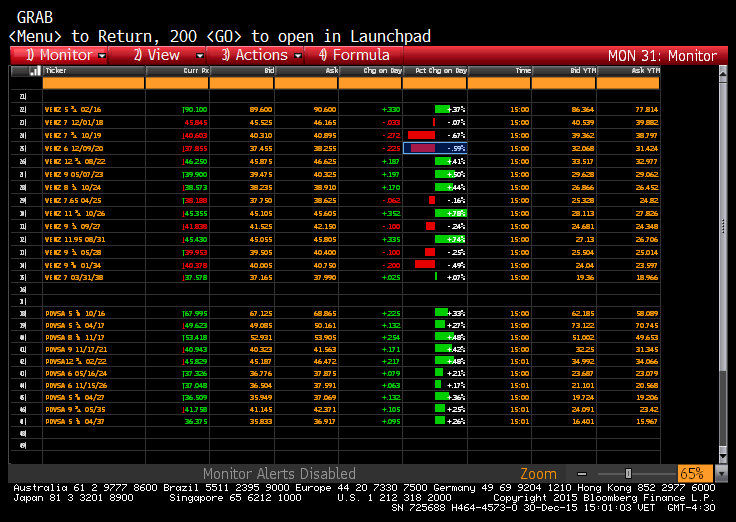The width and height of the screenshot is (736, 522).
Task: Click the scrollbar down arrow
Action: tap(723, 457)
